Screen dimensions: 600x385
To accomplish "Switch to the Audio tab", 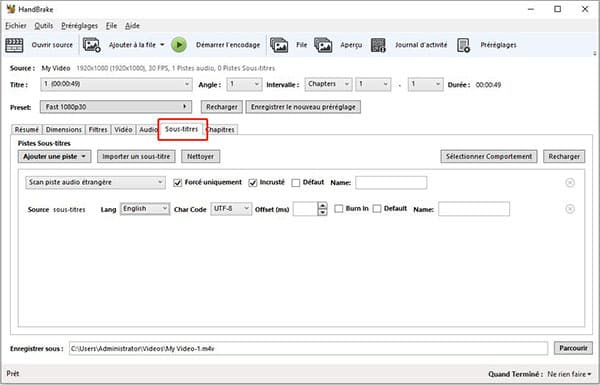I will (148, 130).
